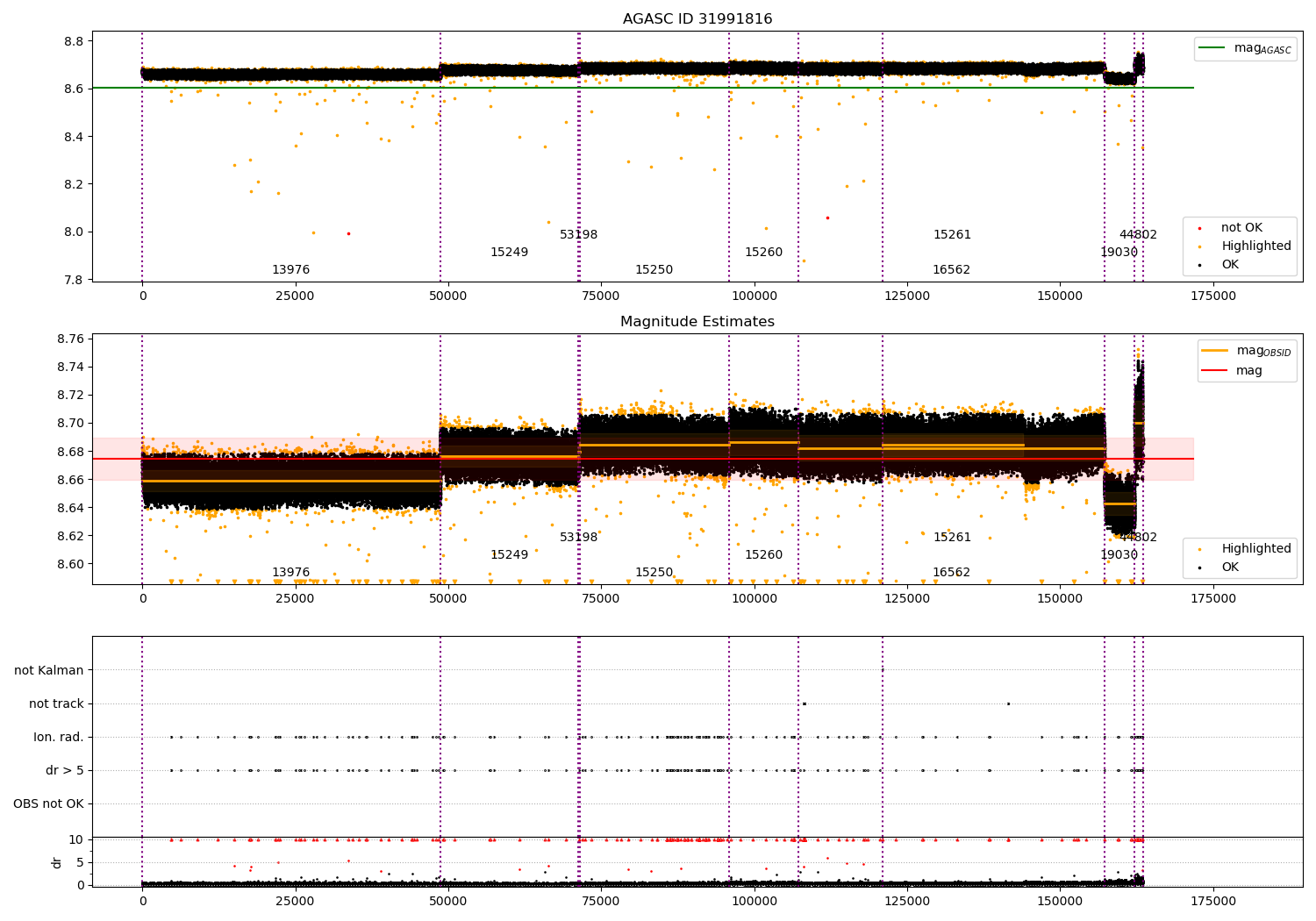Click the 5 tick on the dr axis
Image resolution: width=1316 pixels, height=921 pixels.
tap(80, 862)
